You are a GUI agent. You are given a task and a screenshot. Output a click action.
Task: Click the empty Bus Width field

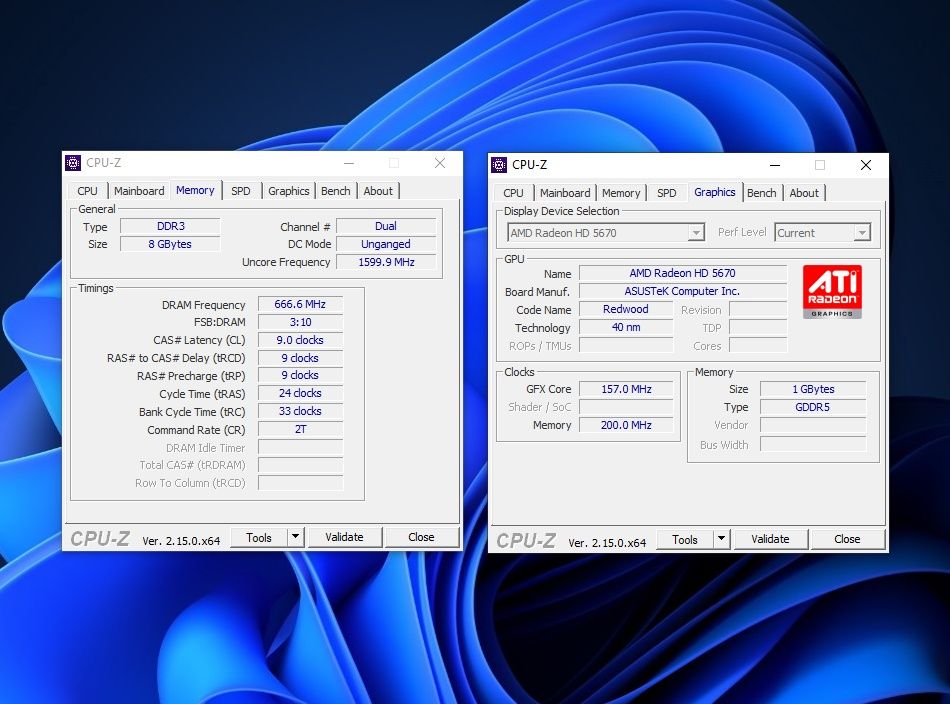tap(813, 445)
